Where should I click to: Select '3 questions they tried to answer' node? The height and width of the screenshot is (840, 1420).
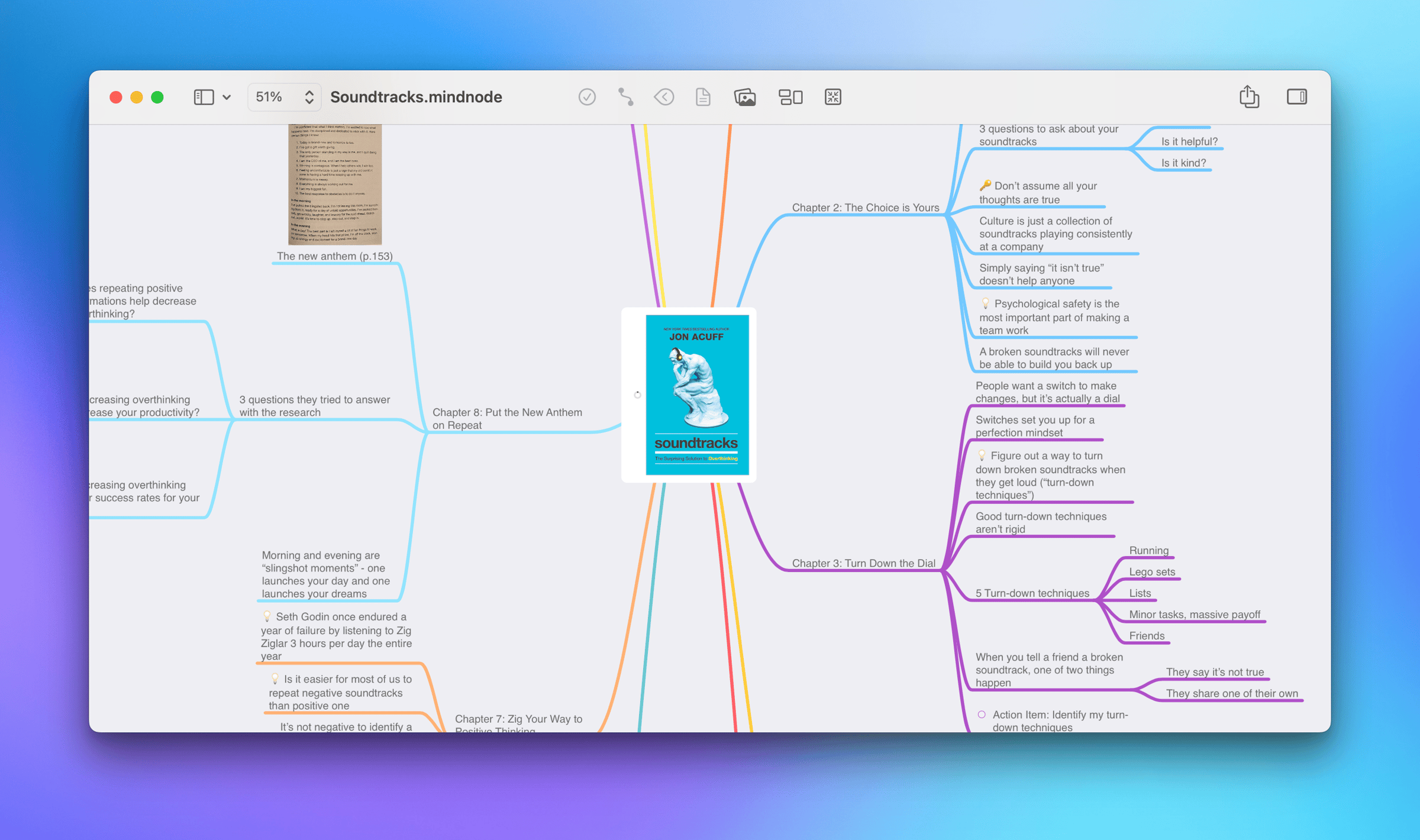click(x=314, y=406)
